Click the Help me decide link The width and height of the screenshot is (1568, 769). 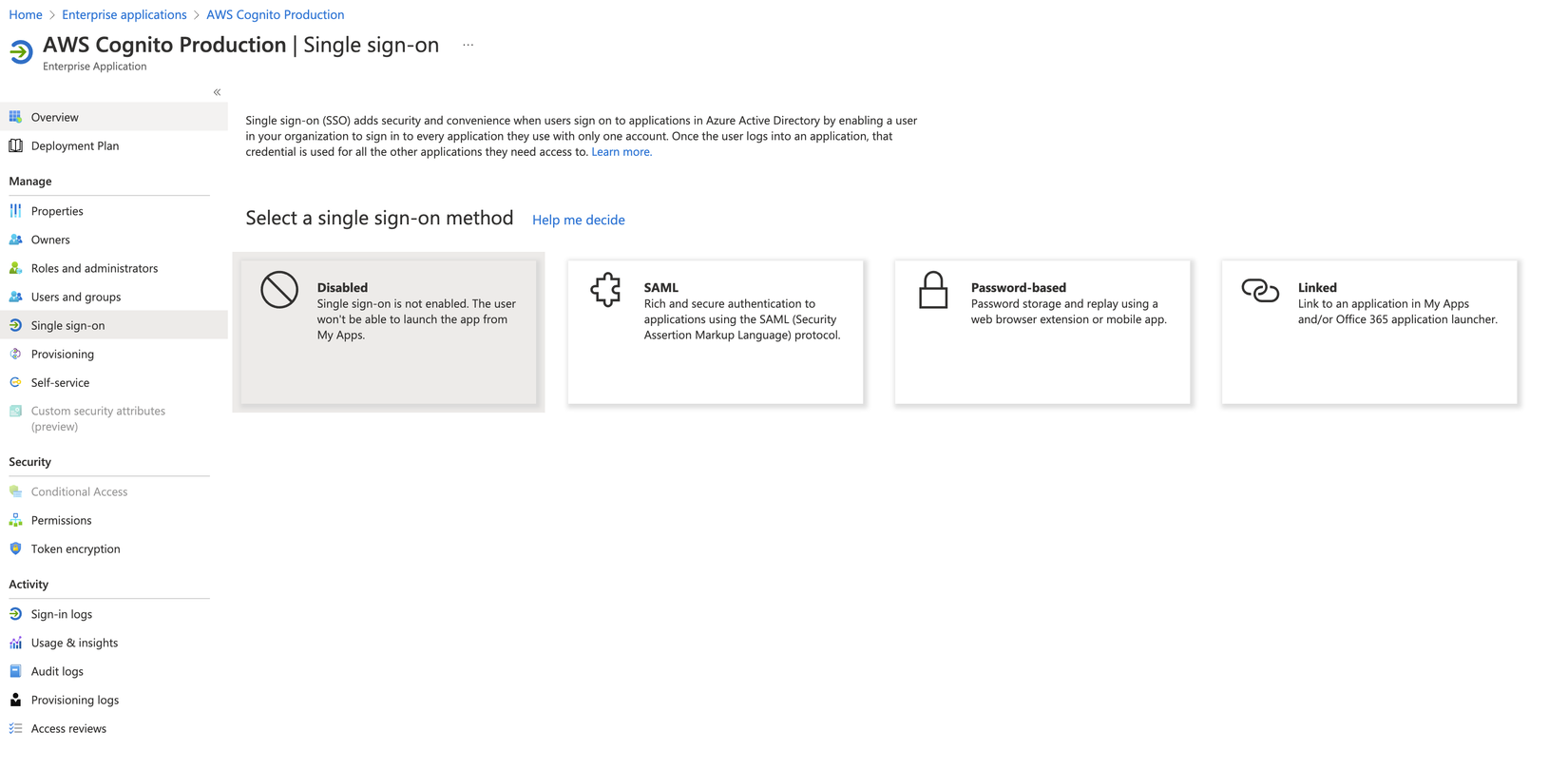click(x=578, y=220)
